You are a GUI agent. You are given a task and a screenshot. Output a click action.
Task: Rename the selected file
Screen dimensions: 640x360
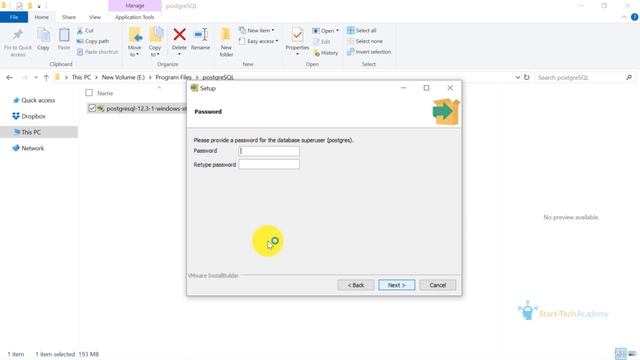[x=200, y=40]
